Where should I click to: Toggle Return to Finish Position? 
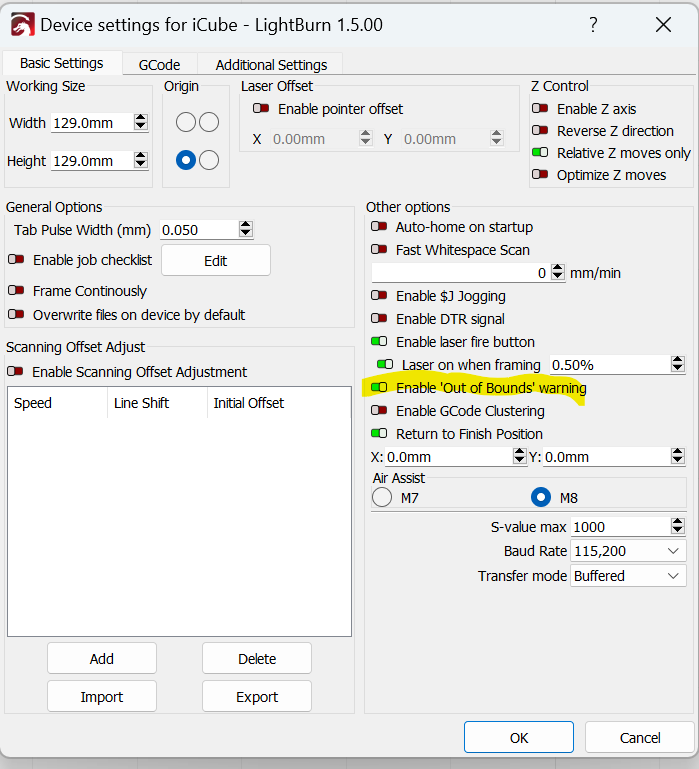pyautogui.click(x=379, y=434)
